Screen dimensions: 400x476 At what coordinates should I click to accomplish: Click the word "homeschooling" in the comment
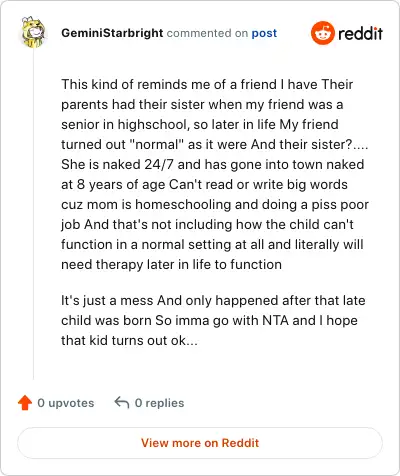click(183, 204)
